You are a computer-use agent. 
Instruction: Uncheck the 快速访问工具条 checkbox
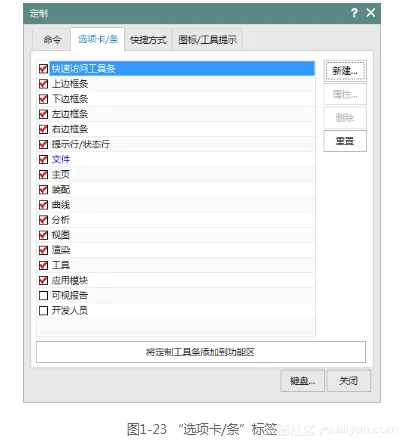tap(43, 69)
